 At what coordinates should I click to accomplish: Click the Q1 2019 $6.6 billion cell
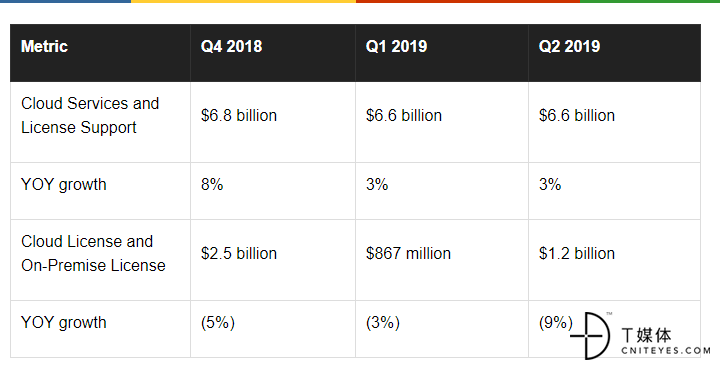(442, 122)
